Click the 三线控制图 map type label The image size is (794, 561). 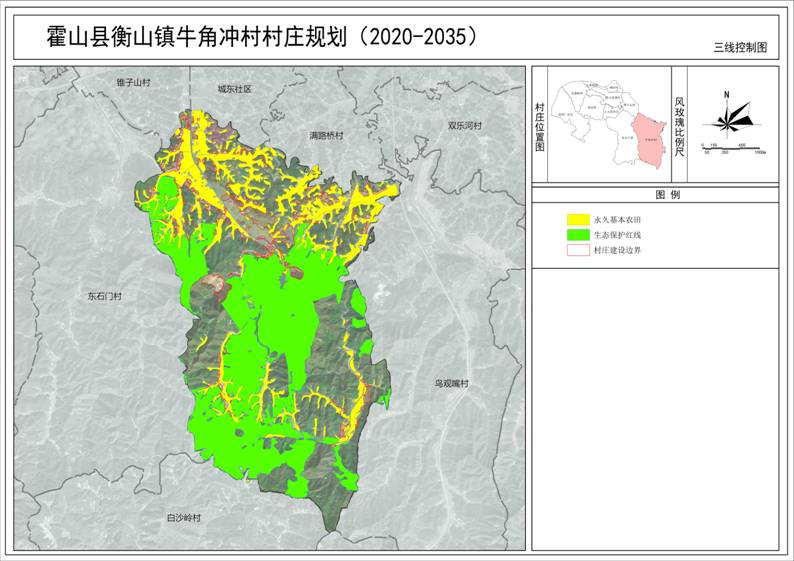[x=740, y=47]
